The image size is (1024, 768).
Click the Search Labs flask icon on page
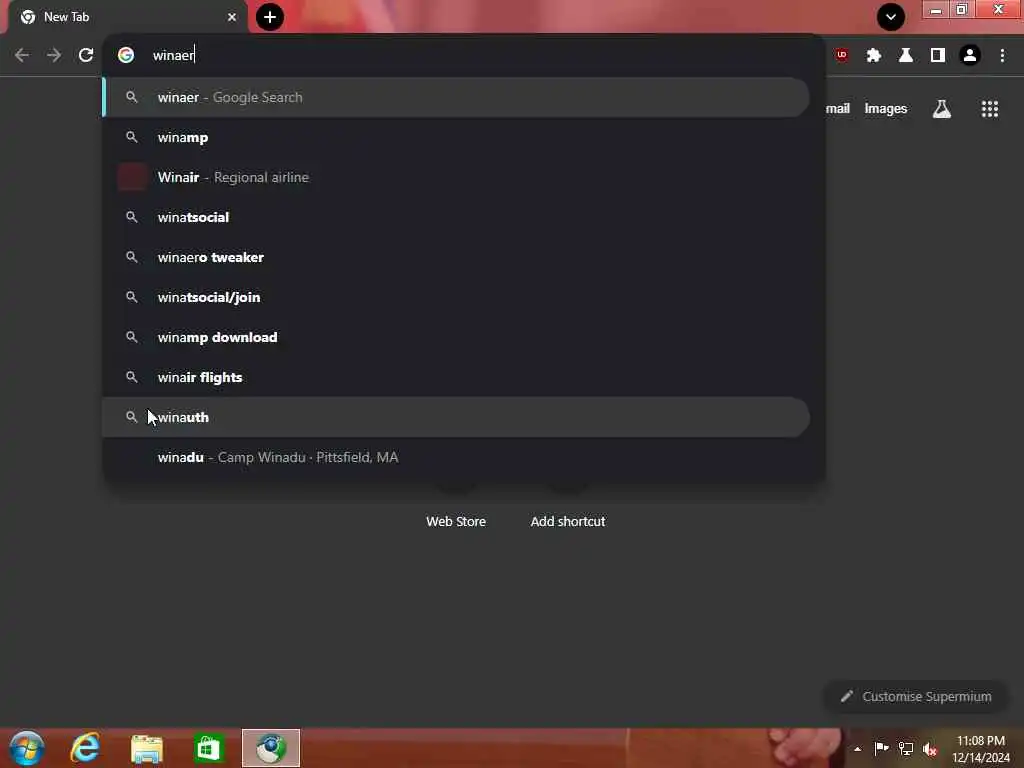tap(942, 109)
